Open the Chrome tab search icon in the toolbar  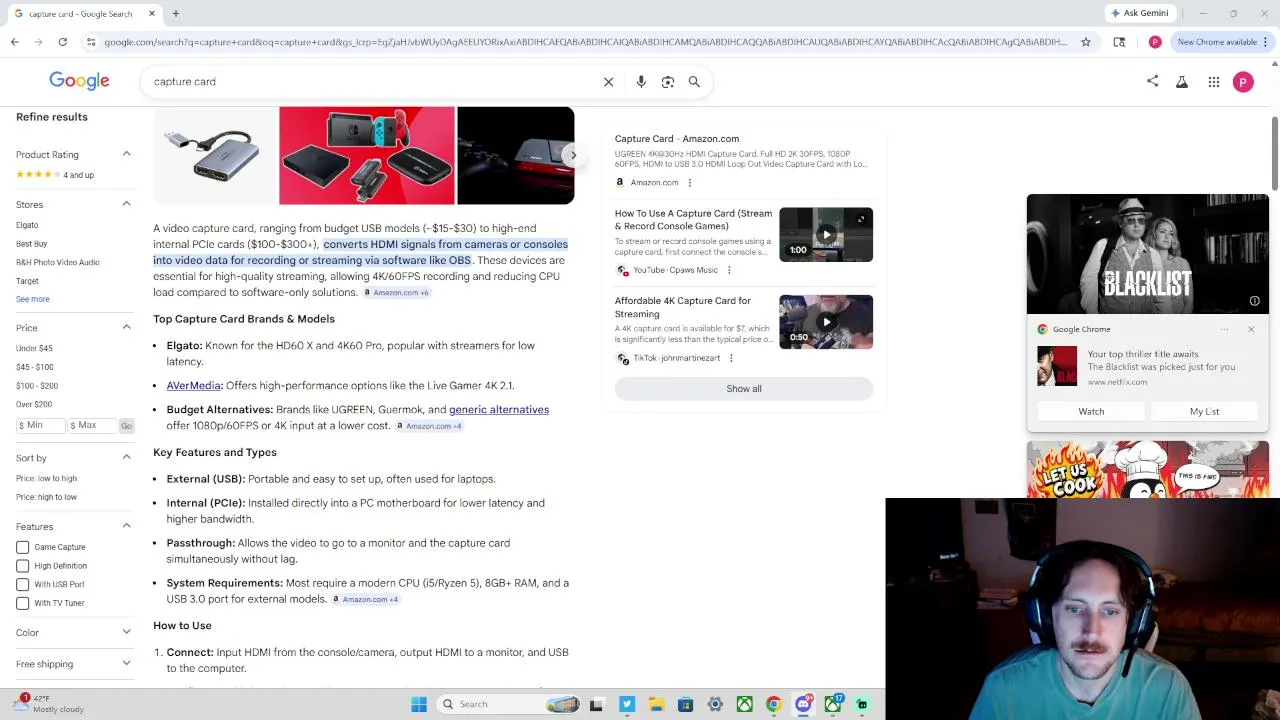point(1119,42)
